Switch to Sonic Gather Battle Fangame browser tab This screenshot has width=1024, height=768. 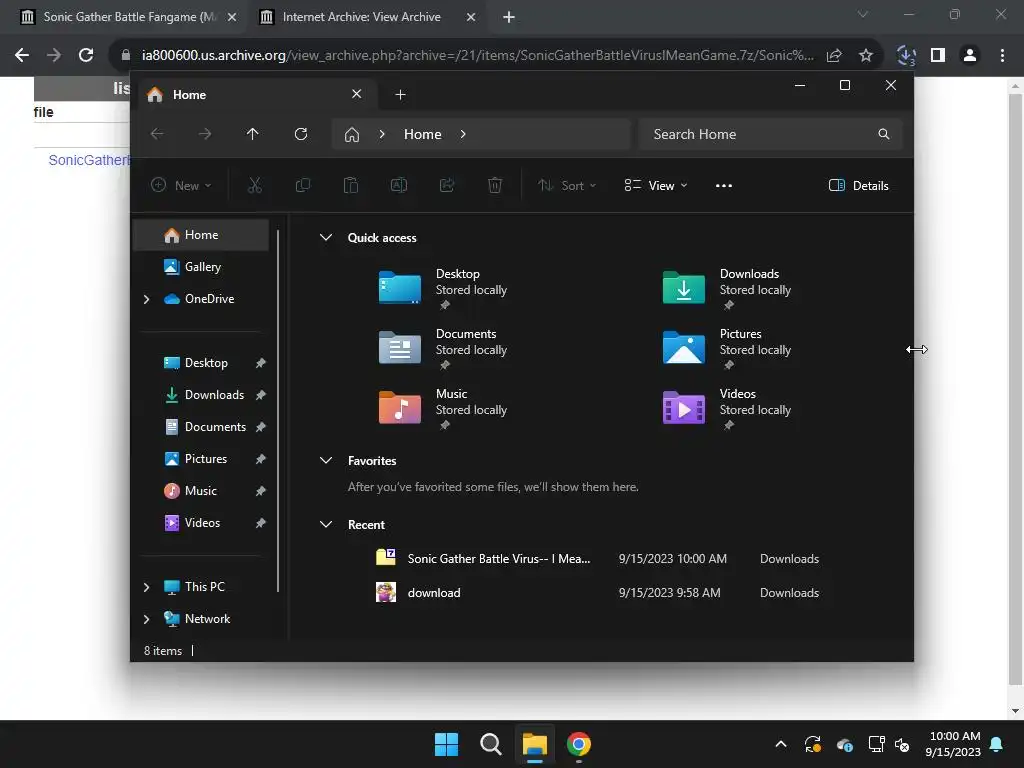coord(129,17)
